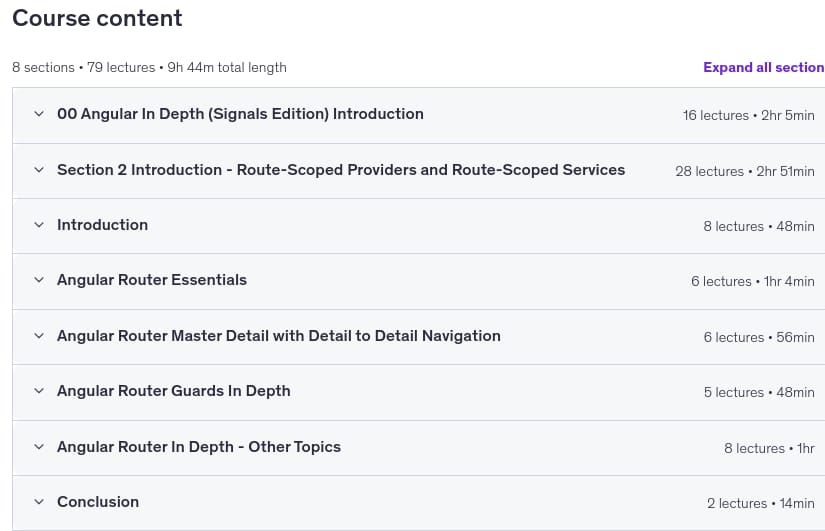The height and width of the screenshot is (531, 825).
Task: Open '00 Angular In Depth (Signals Edition) Introduction' title
Action: coord(240,114)
